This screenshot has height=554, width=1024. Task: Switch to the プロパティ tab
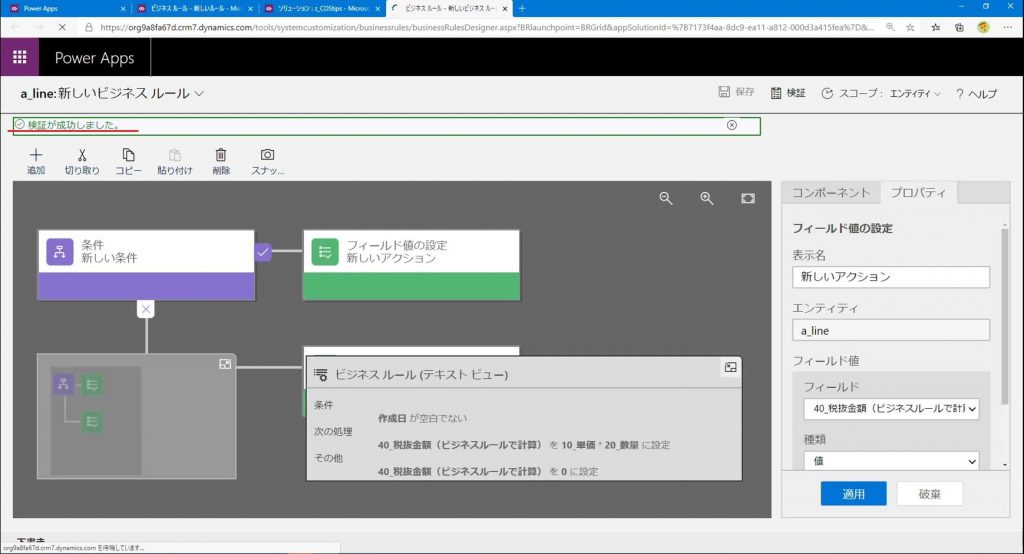918,192
